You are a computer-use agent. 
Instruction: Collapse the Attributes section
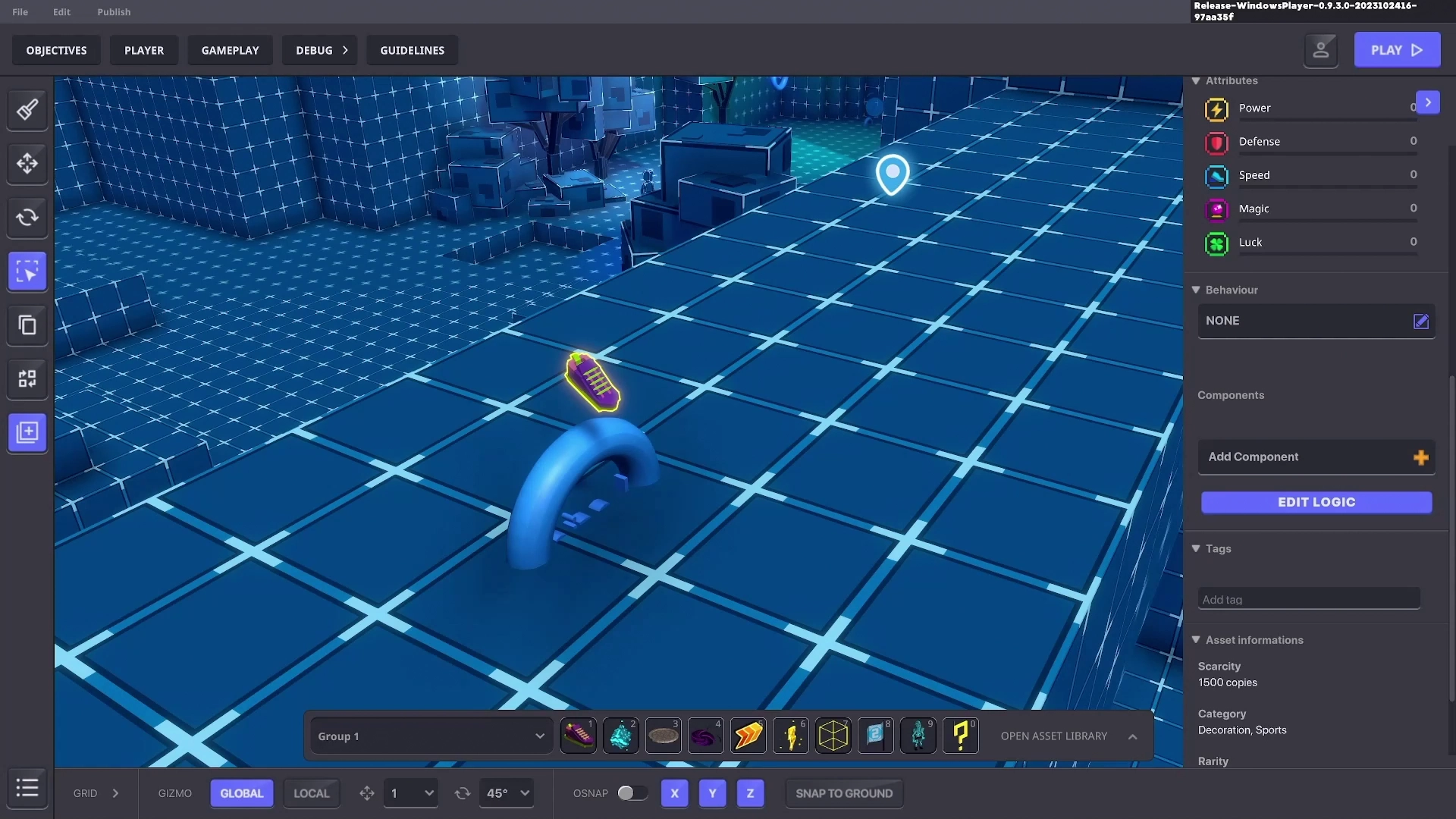point(1196,80)
